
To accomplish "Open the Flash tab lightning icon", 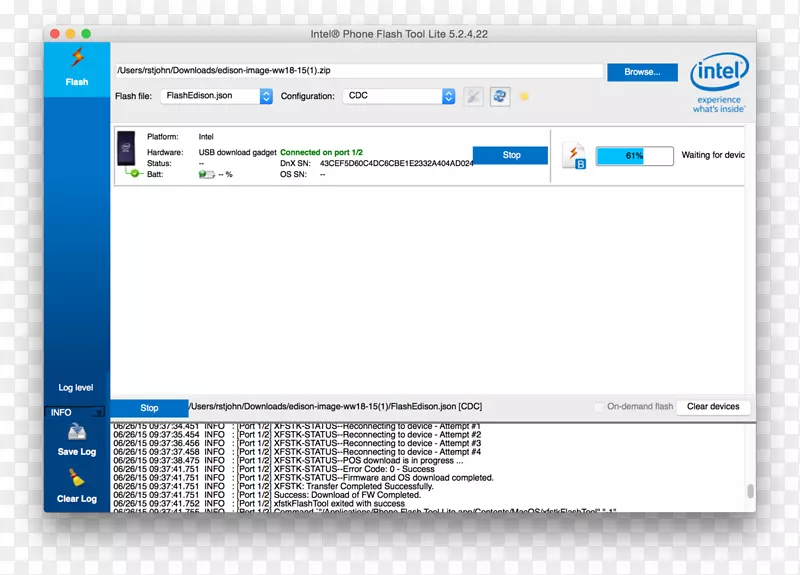I will coord(77,57).
